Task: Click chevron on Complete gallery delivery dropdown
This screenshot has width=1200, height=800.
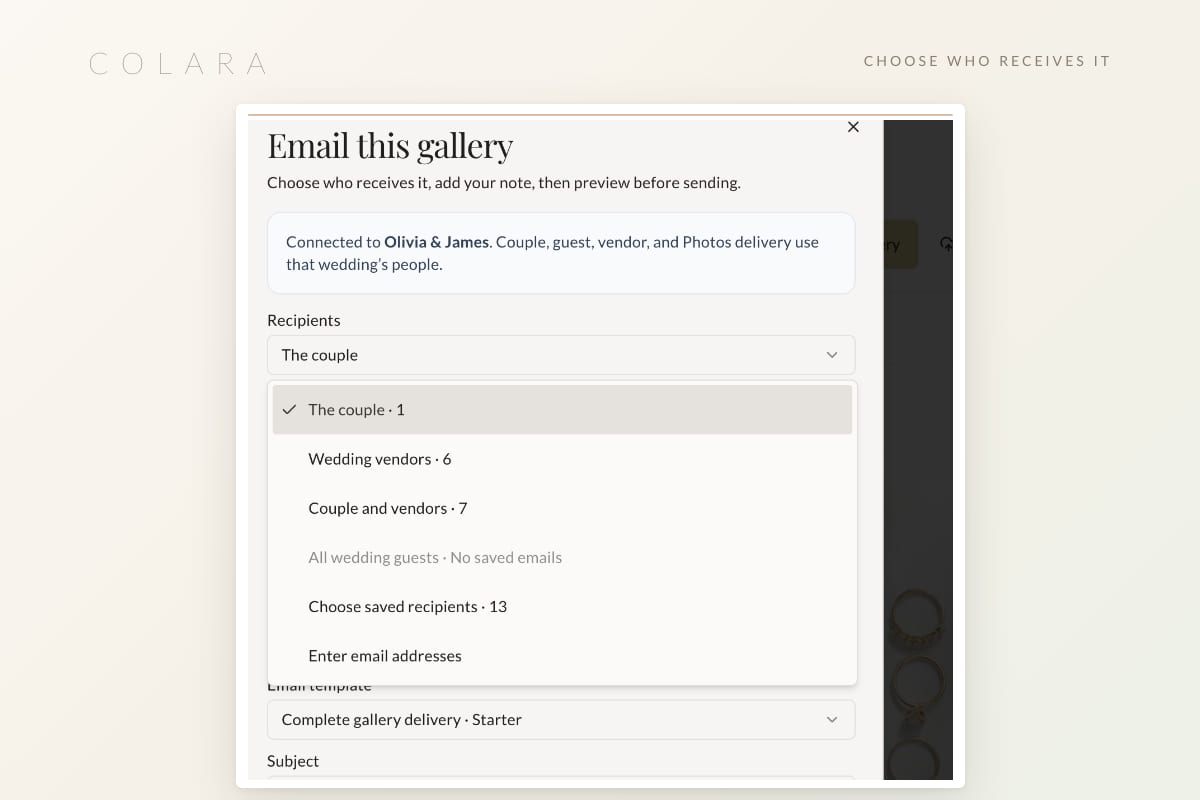Action: tap(832, 720)
